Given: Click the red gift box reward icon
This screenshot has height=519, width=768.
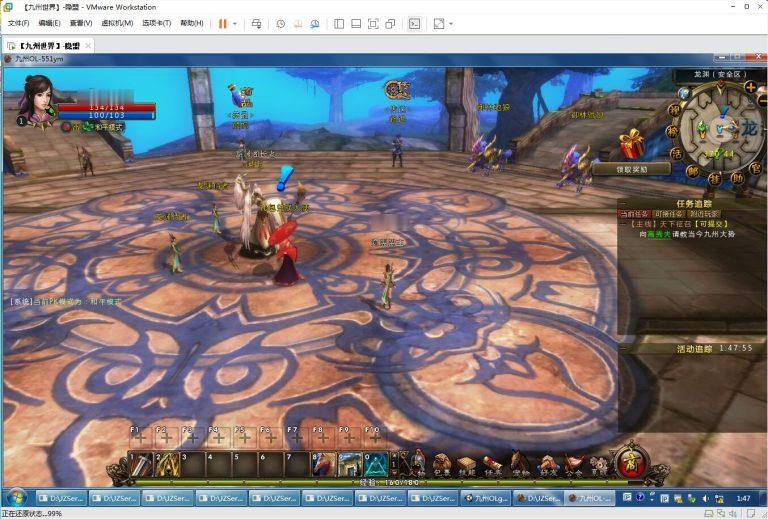Looking at the screenshot, I should (631, 143).
